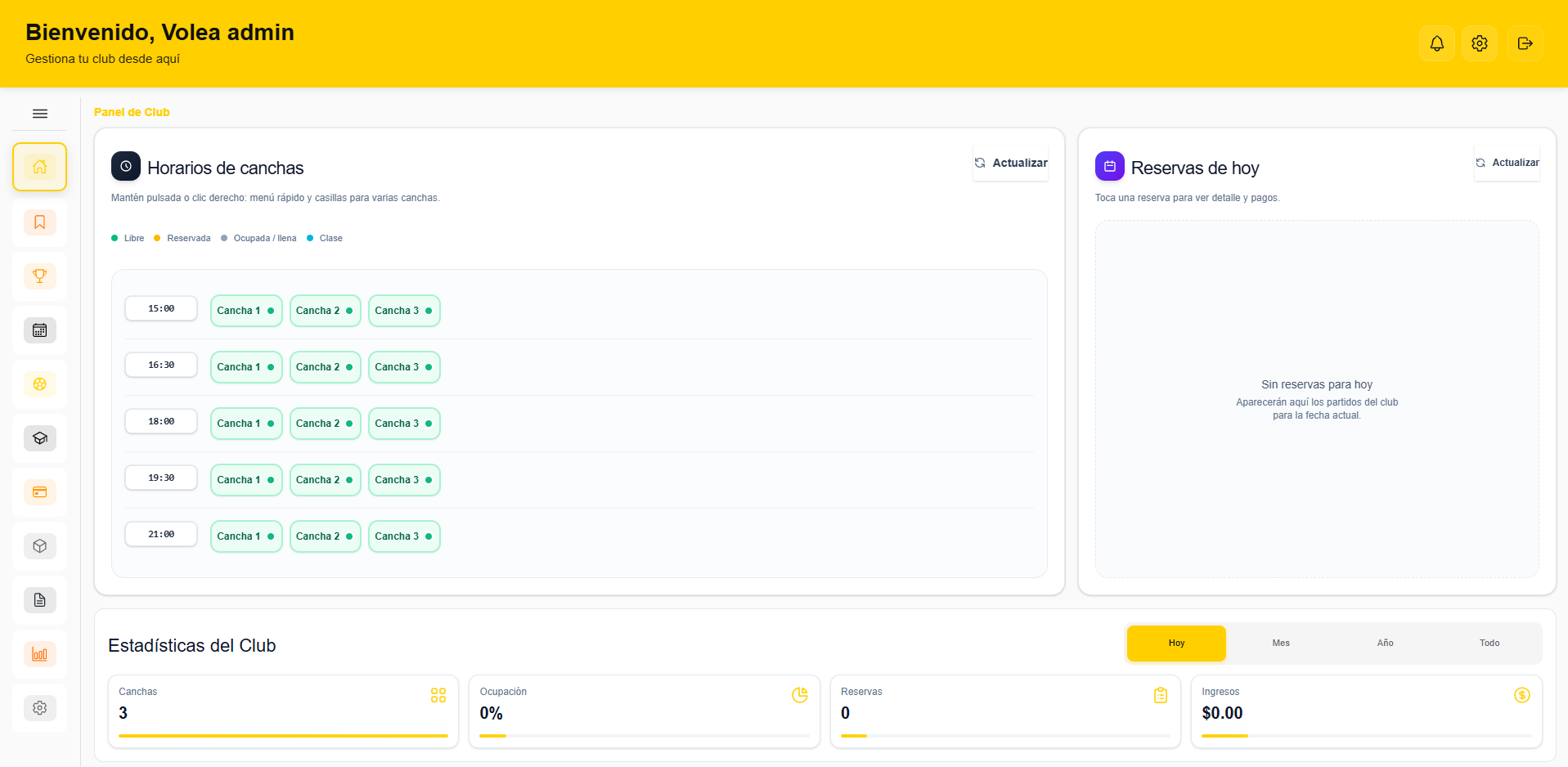Viewport: 1568px width, 767px height.
Task: Open the classes graduation cap section
Action: pos(39,437)
